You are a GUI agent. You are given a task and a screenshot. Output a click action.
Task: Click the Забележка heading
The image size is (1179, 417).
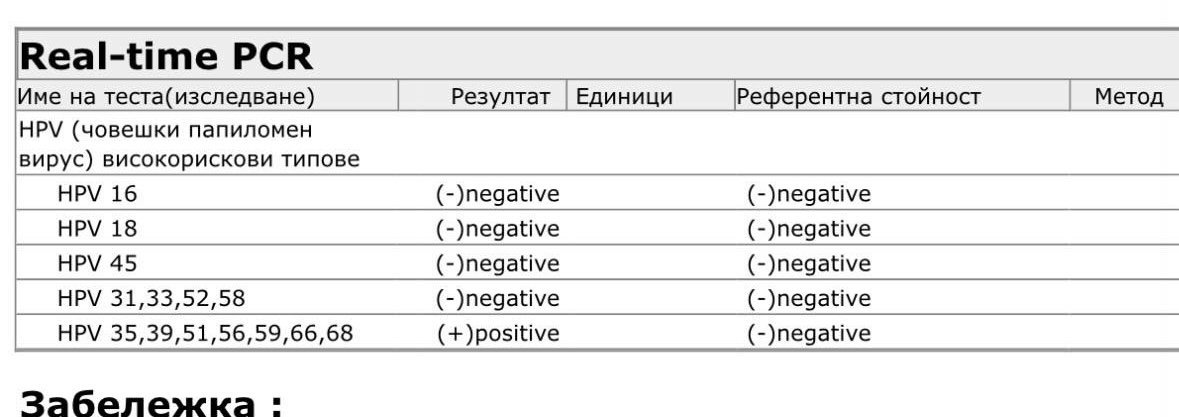point(150,403)
